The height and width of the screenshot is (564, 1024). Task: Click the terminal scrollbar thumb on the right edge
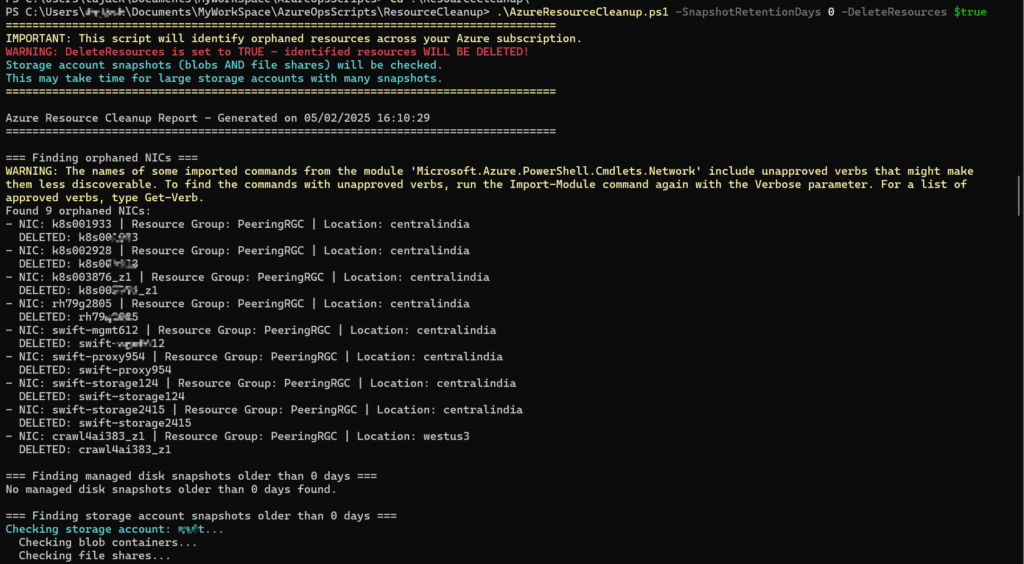[1019, 196]
